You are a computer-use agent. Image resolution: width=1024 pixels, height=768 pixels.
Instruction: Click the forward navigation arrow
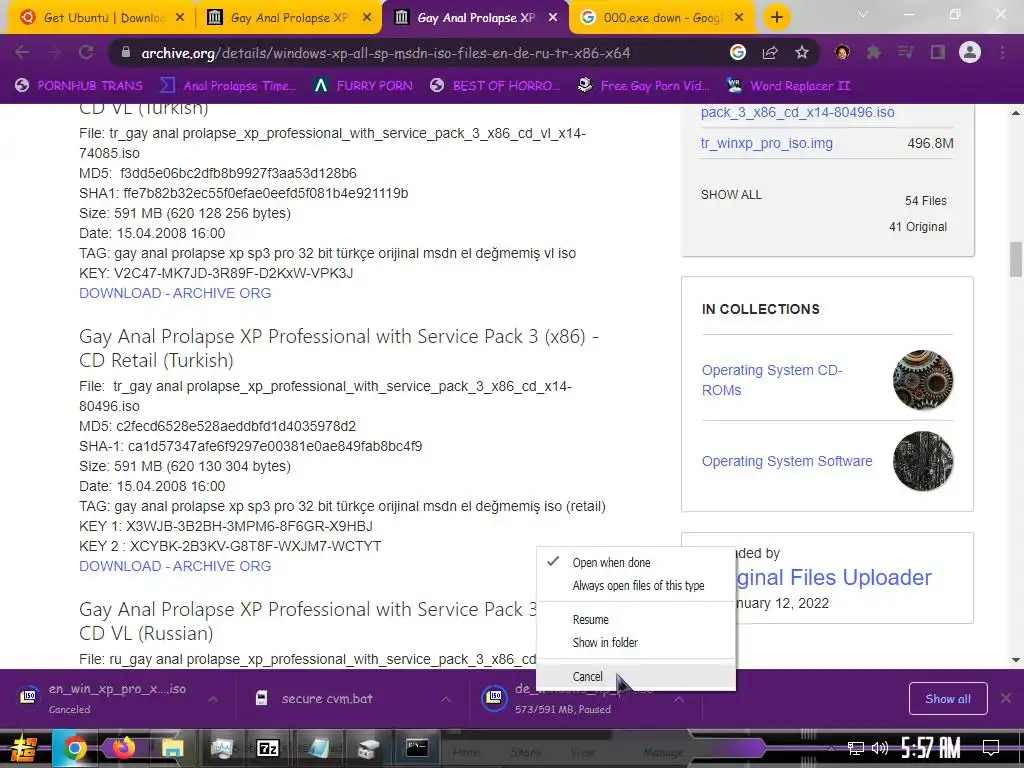pos(54,52)
